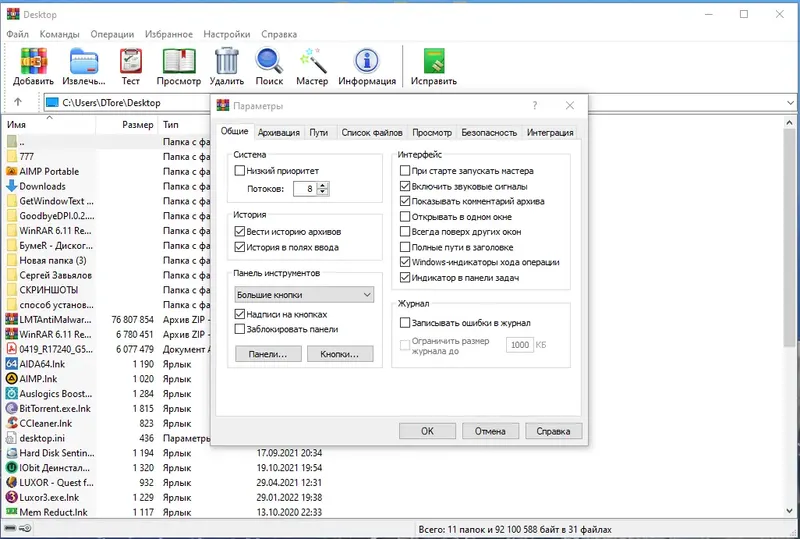Select LMTAntiMalwar archive icon
Screen dimensions: 800x539
click(x=12, y=320)
